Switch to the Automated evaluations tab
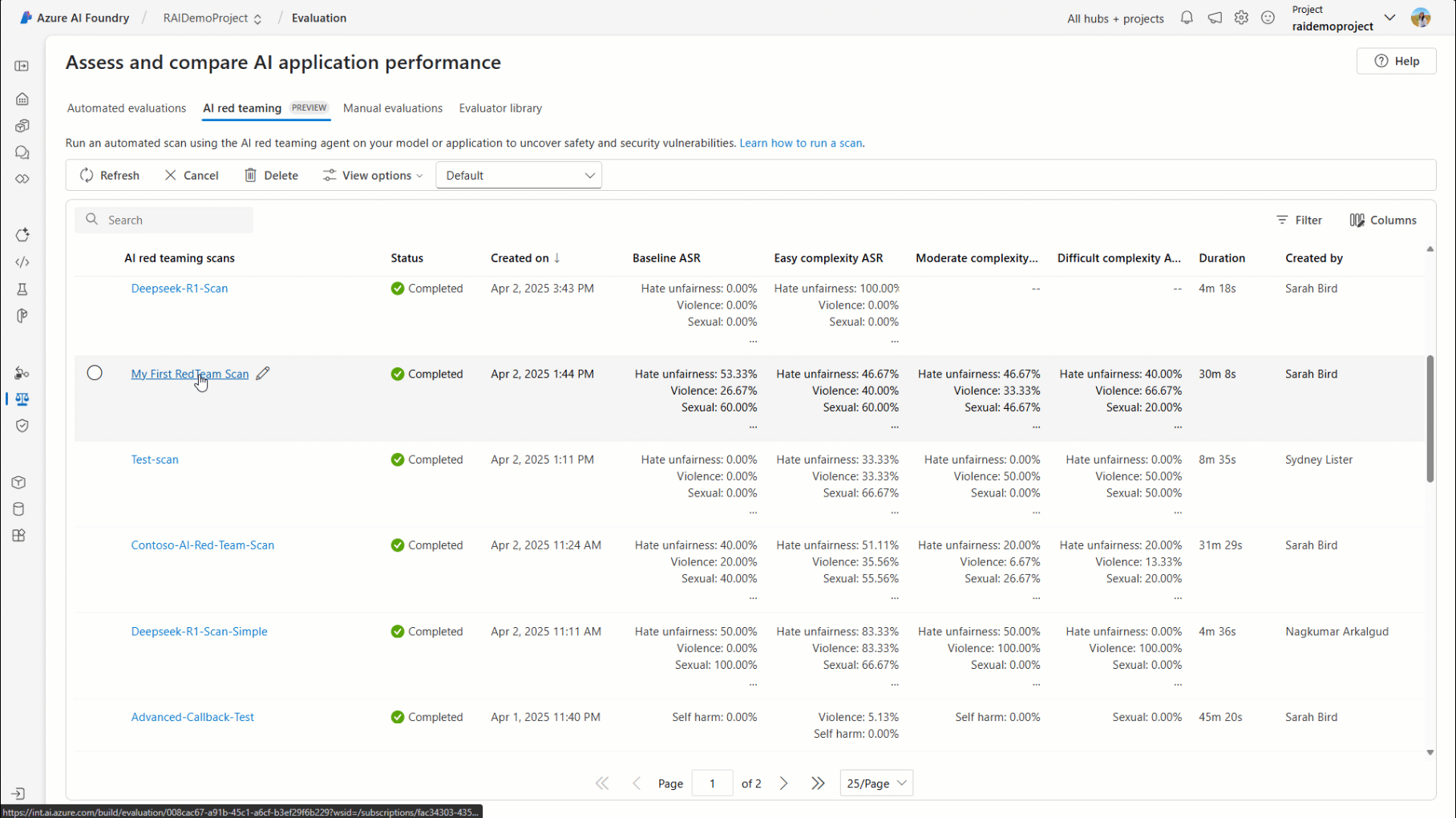1456x818 pixels. (127, 108)
